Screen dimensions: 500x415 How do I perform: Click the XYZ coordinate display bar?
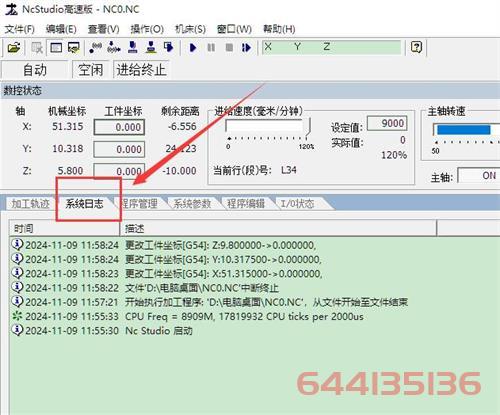click(332, 47)
